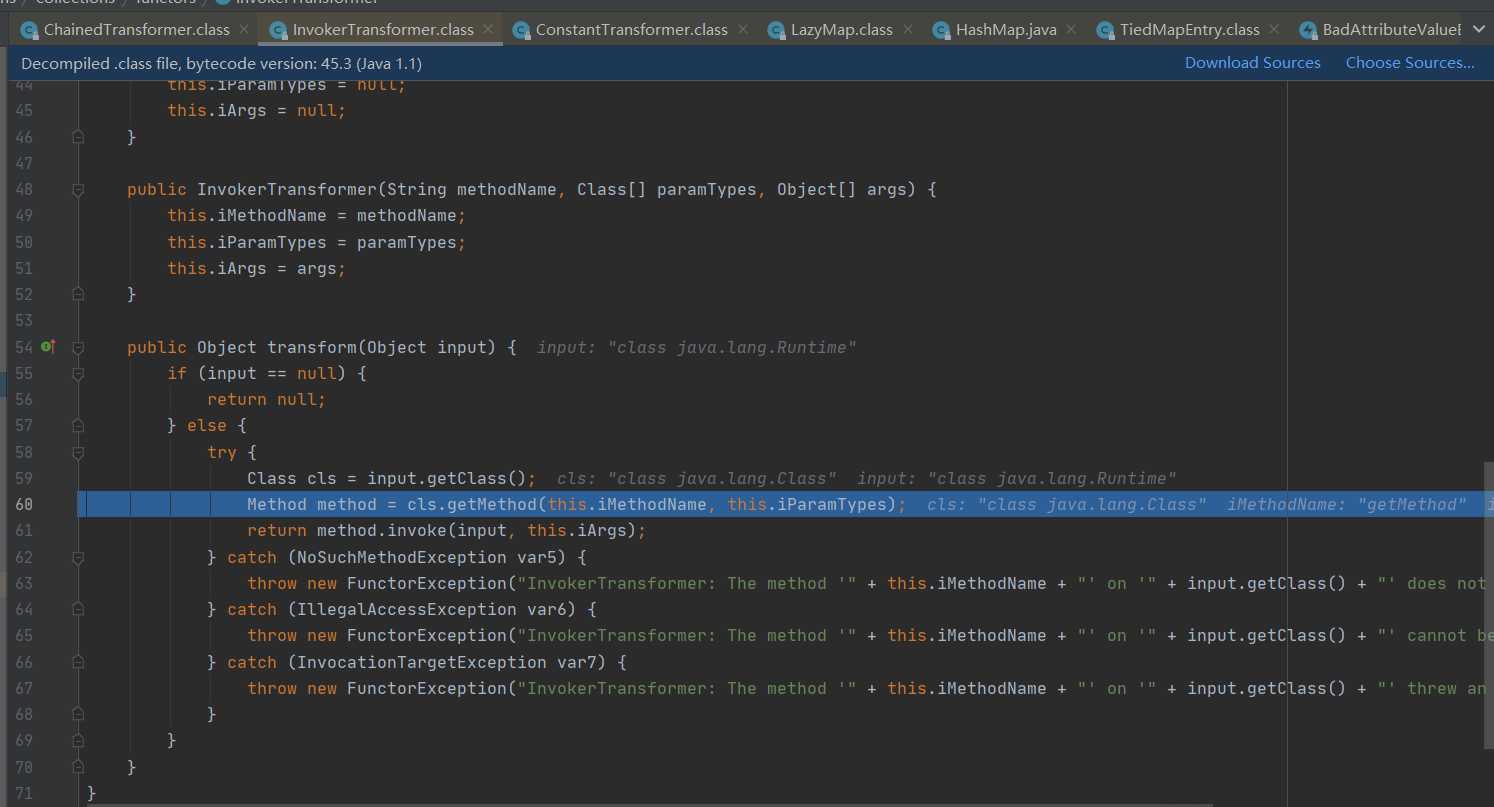1494x807 pixels.
Task: Close the InvokerTransformer.class tab
Action: click(x=487, y=30)
